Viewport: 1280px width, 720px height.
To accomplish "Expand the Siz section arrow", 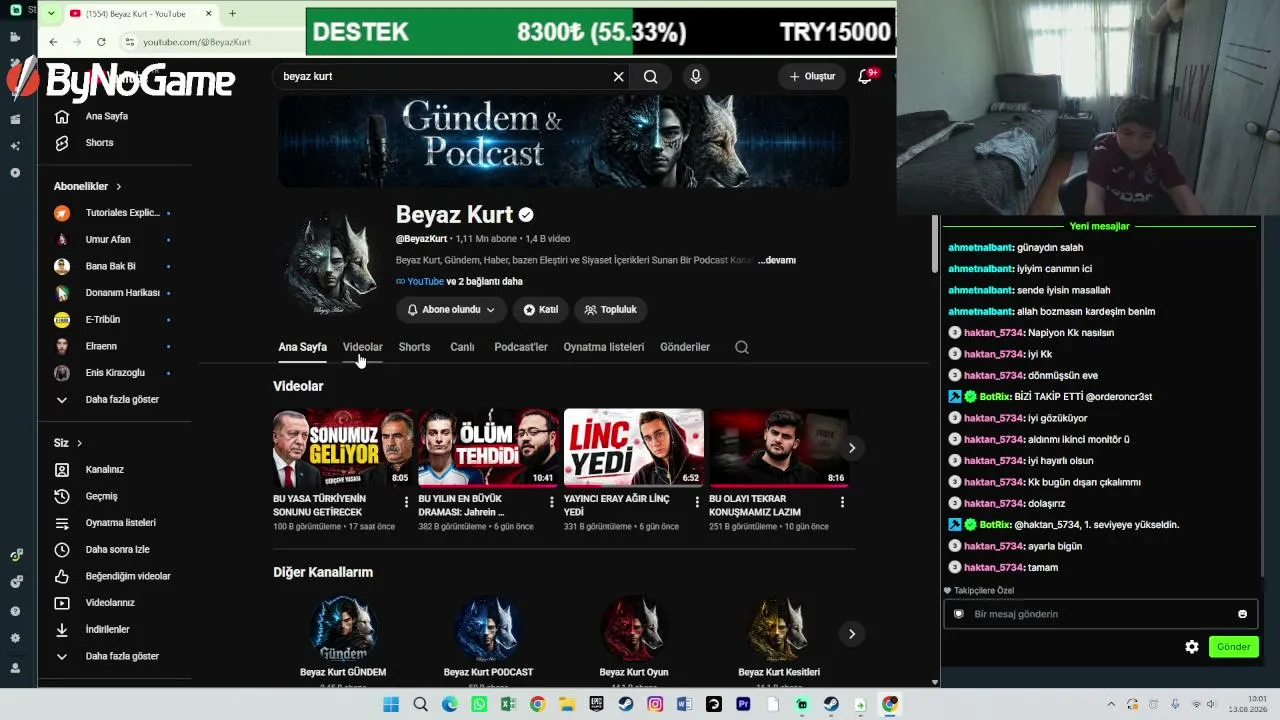I will [79, 443].
